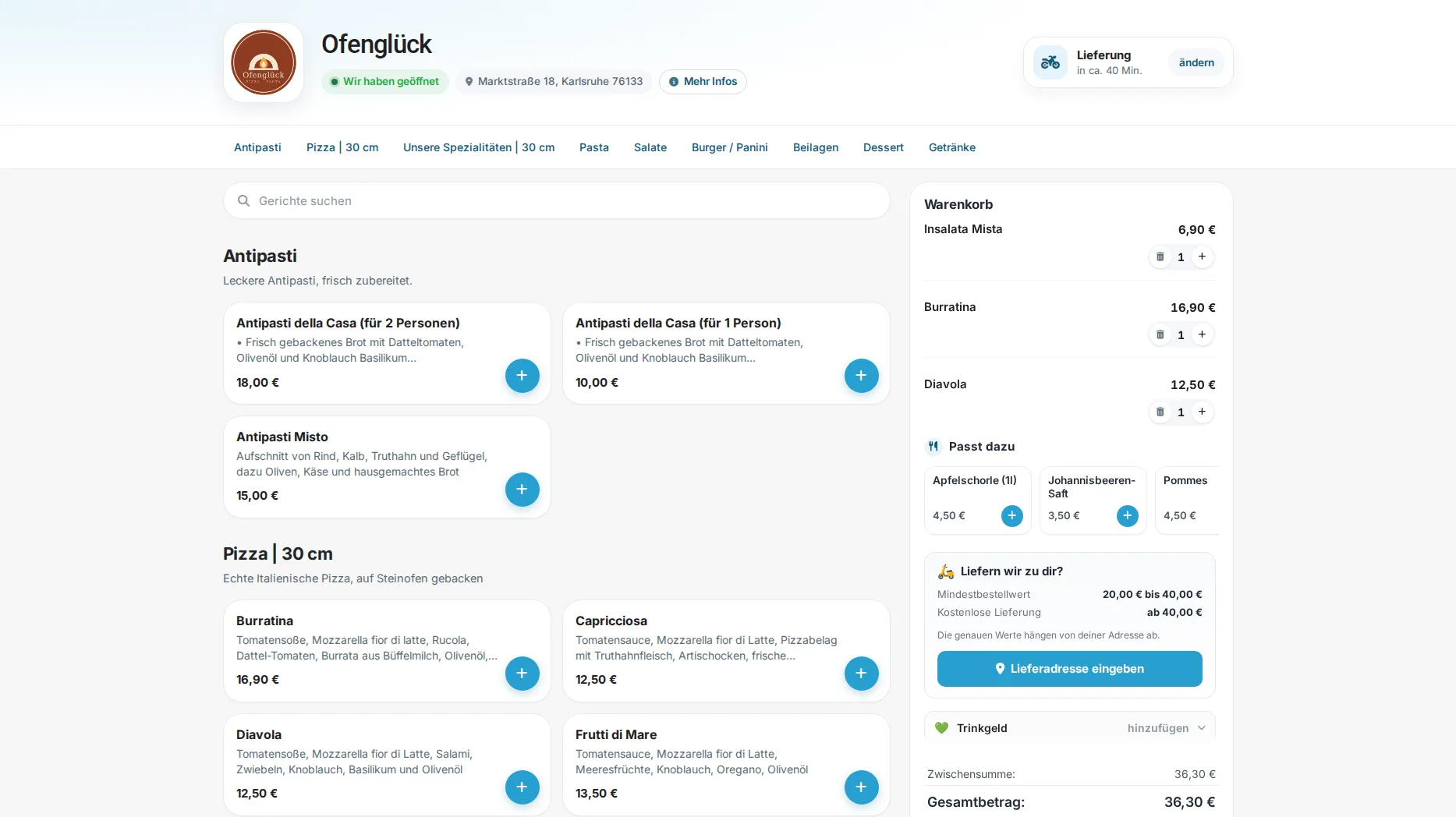
Task: Open Mehr Infos about the restaurant
Action: (703, 82)
